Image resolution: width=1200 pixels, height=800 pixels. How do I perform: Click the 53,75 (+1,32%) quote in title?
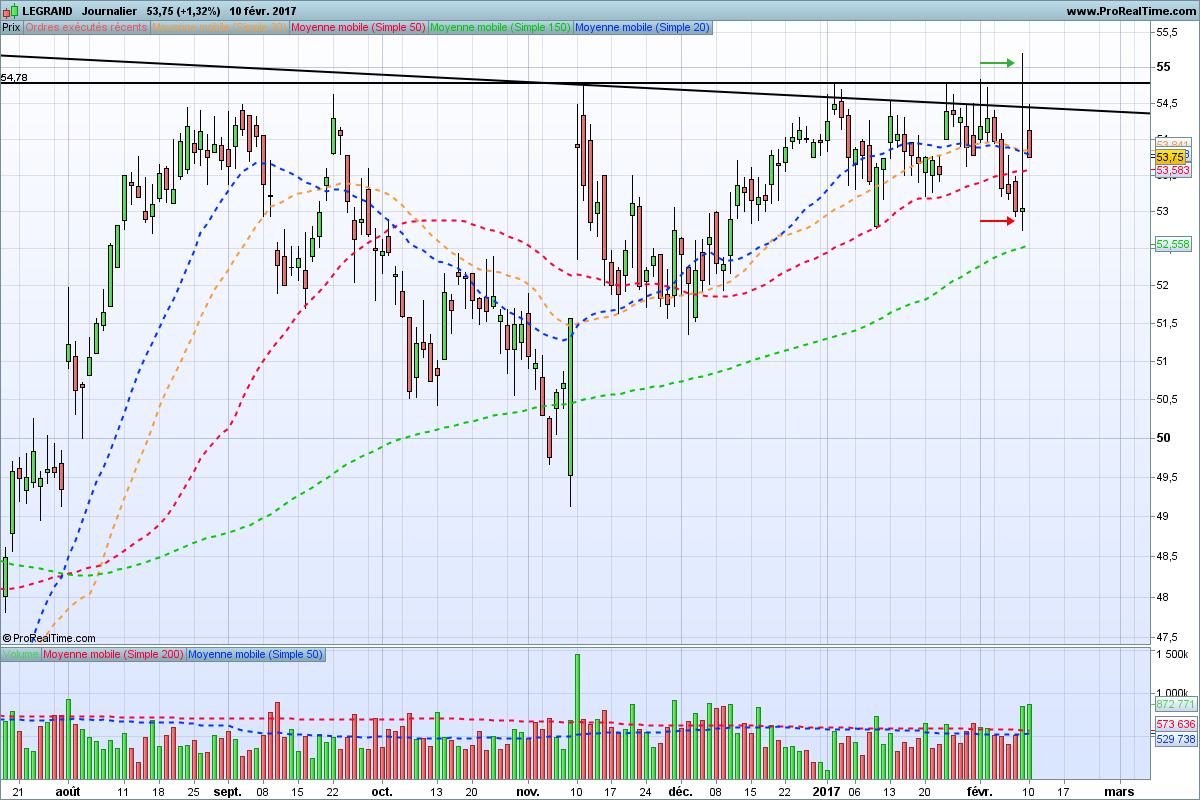[184, 10]
